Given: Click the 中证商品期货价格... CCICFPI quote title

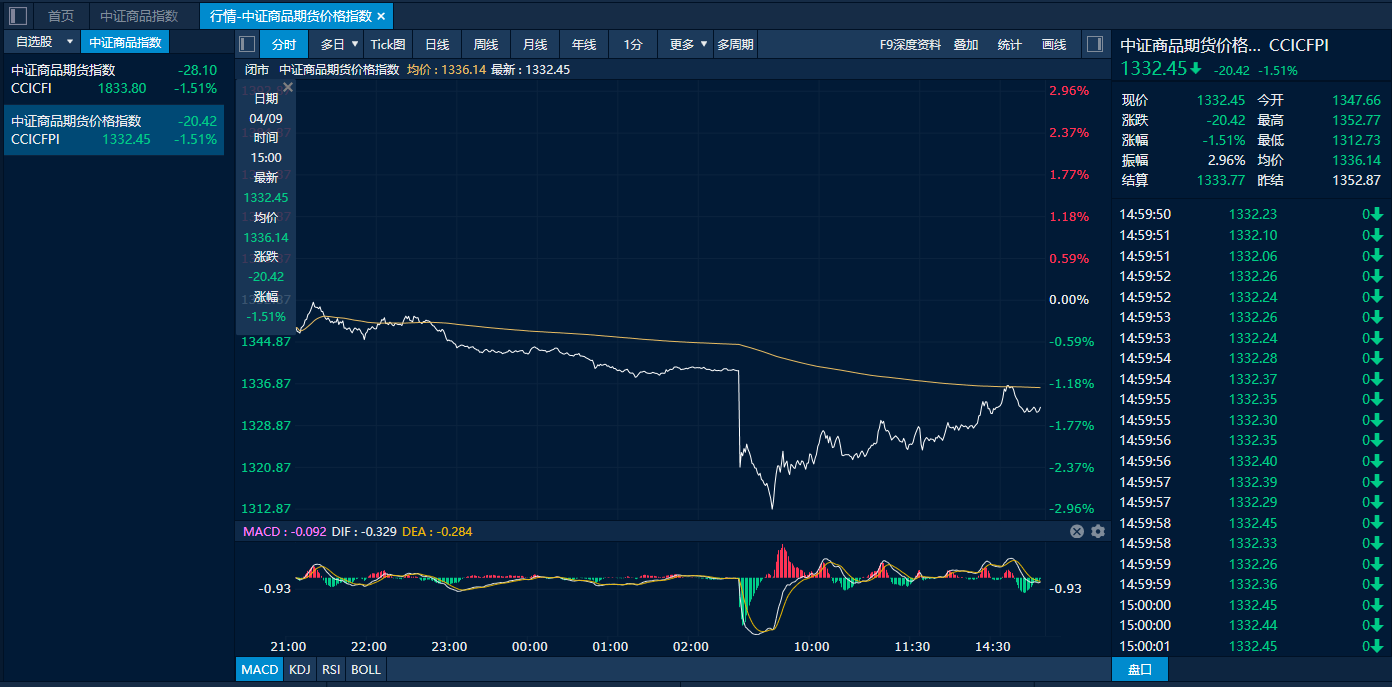Looking at the screenshot, I should pyautogui.click(x=1224, y=45).
